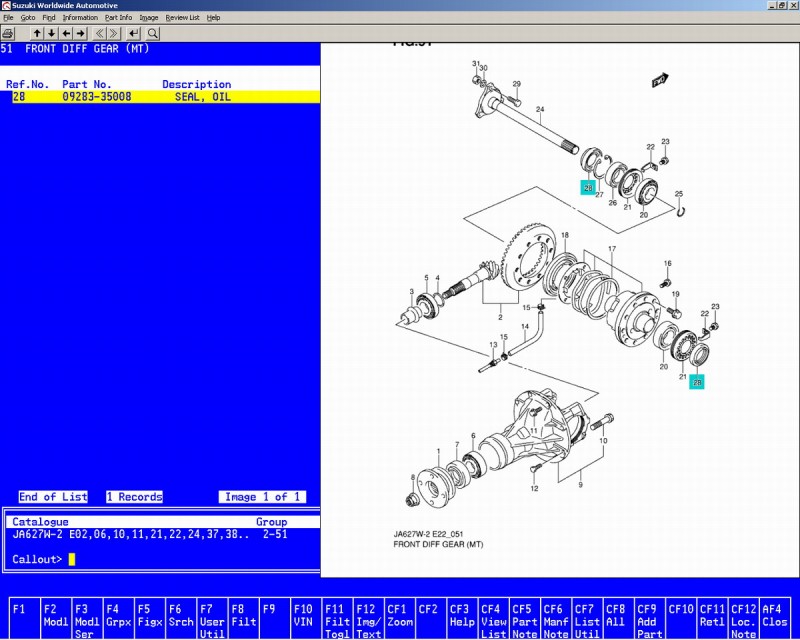Click the CF10 function key button
Screen dimensions: 800x640
coord(681,618)
